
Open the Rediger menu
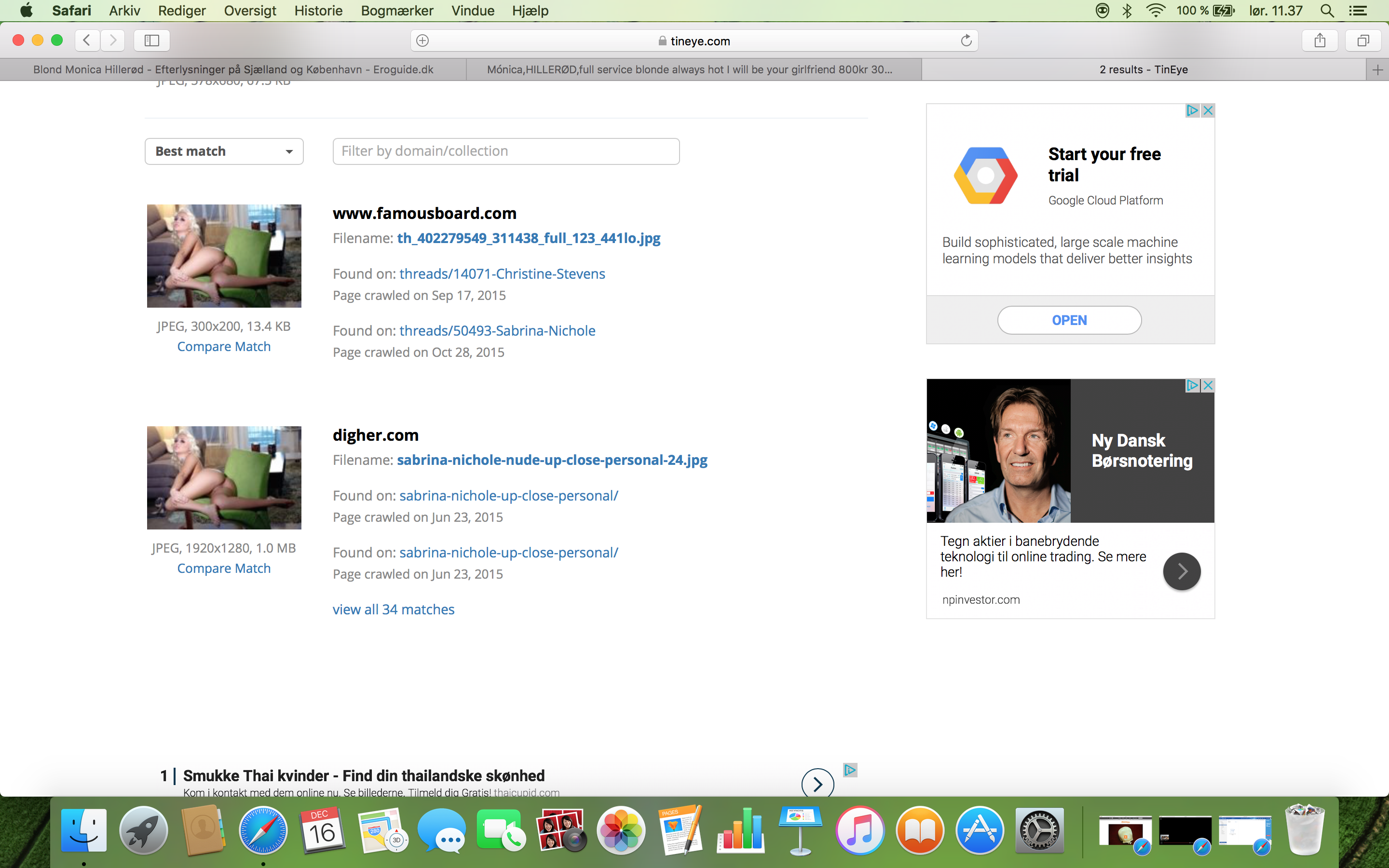(182, 11)
